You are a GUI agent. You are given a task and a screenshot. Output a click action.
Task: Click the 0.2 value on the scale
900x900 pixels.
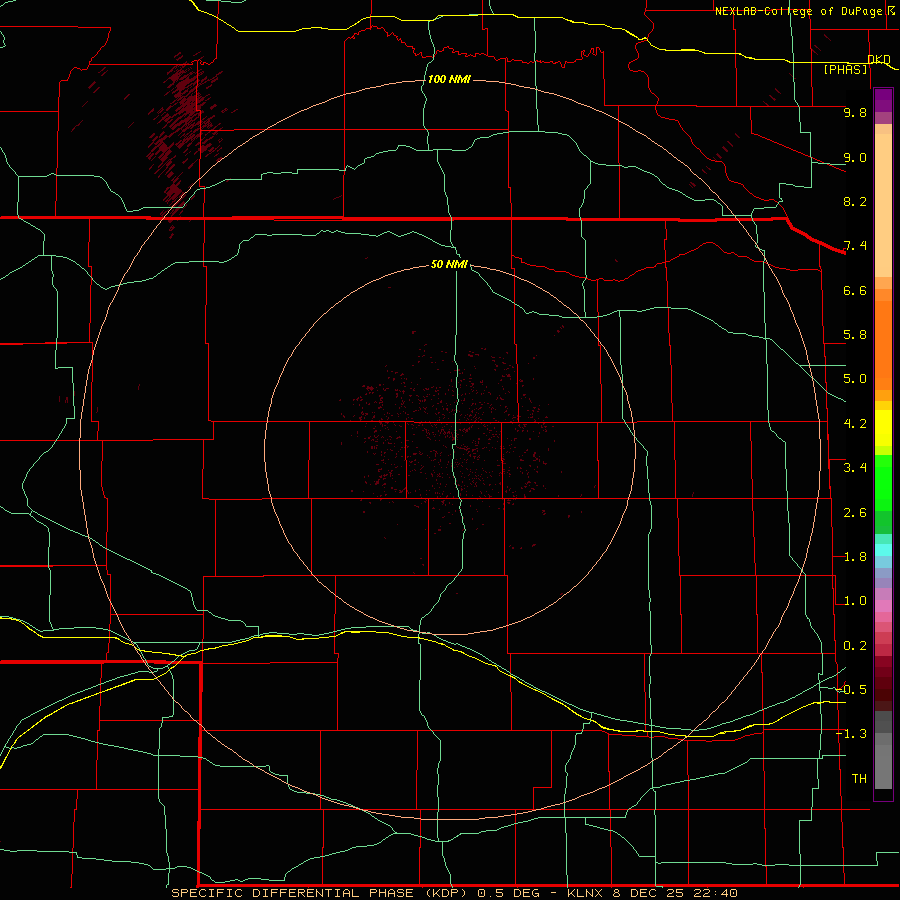point(855,646)
